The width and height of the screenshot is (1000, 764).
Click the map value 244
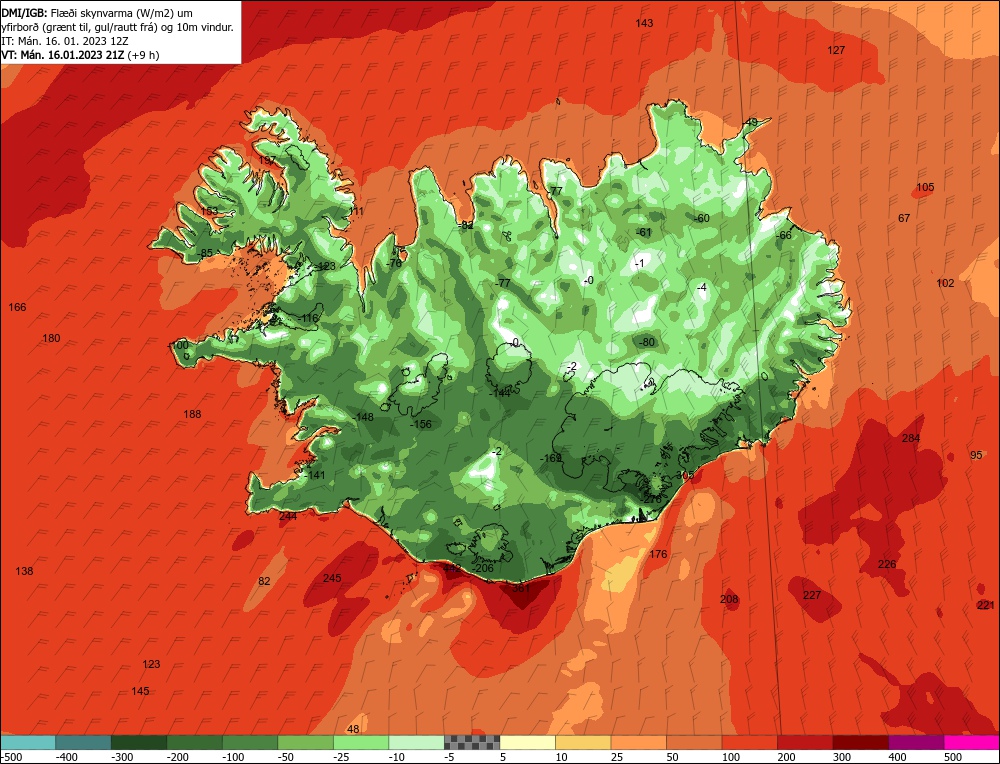click(x=288, y=516)
